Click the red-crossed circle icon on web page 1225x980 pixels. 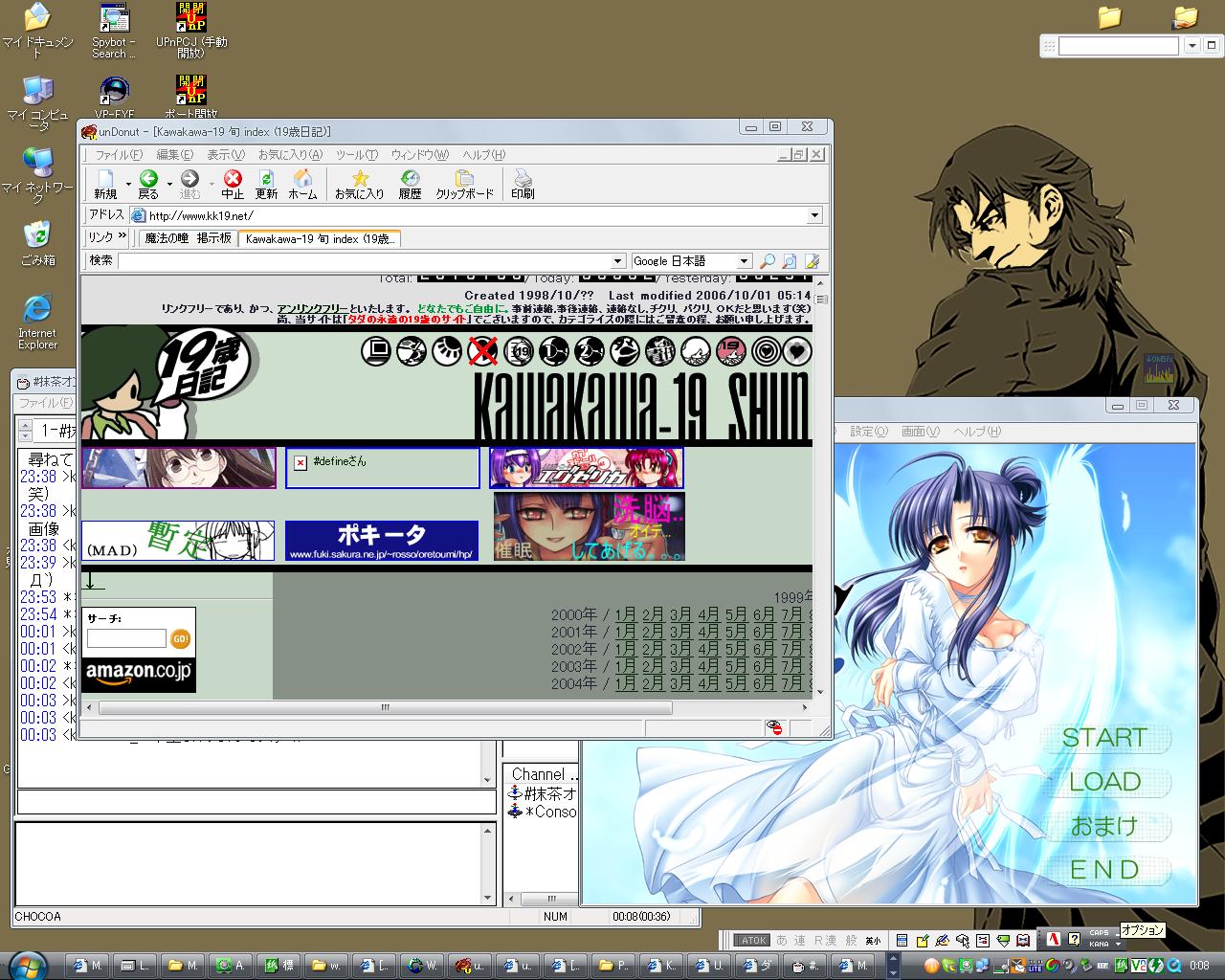pos(482,351)
